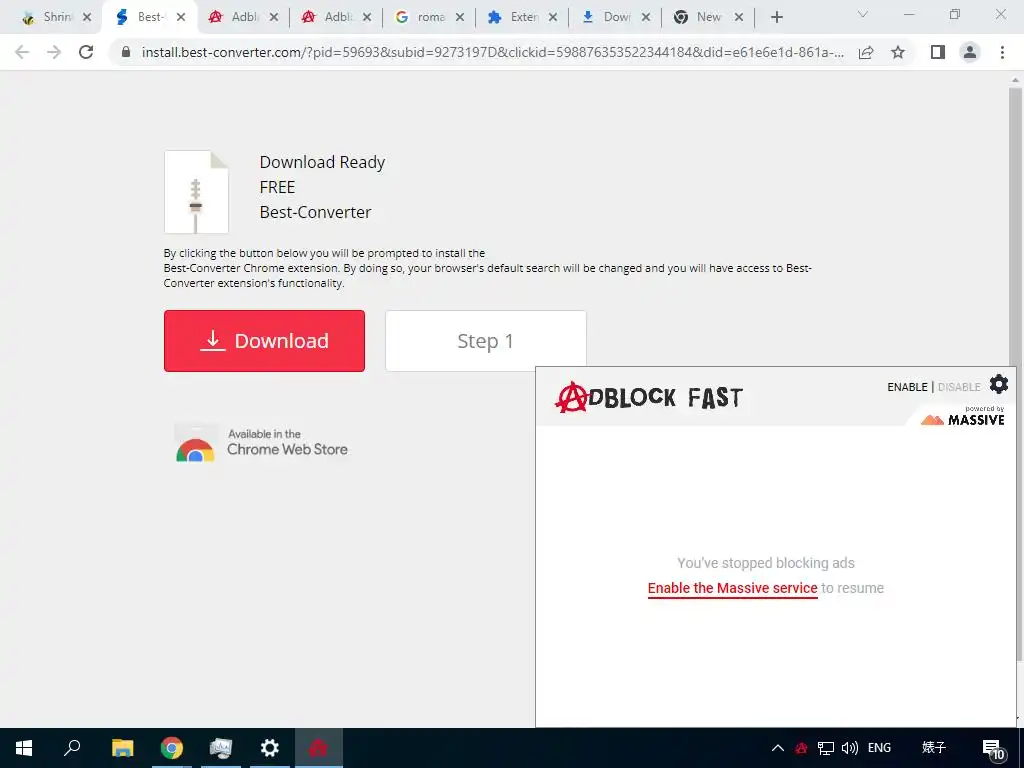Open Settings gear in taskbar

point(270,748)
